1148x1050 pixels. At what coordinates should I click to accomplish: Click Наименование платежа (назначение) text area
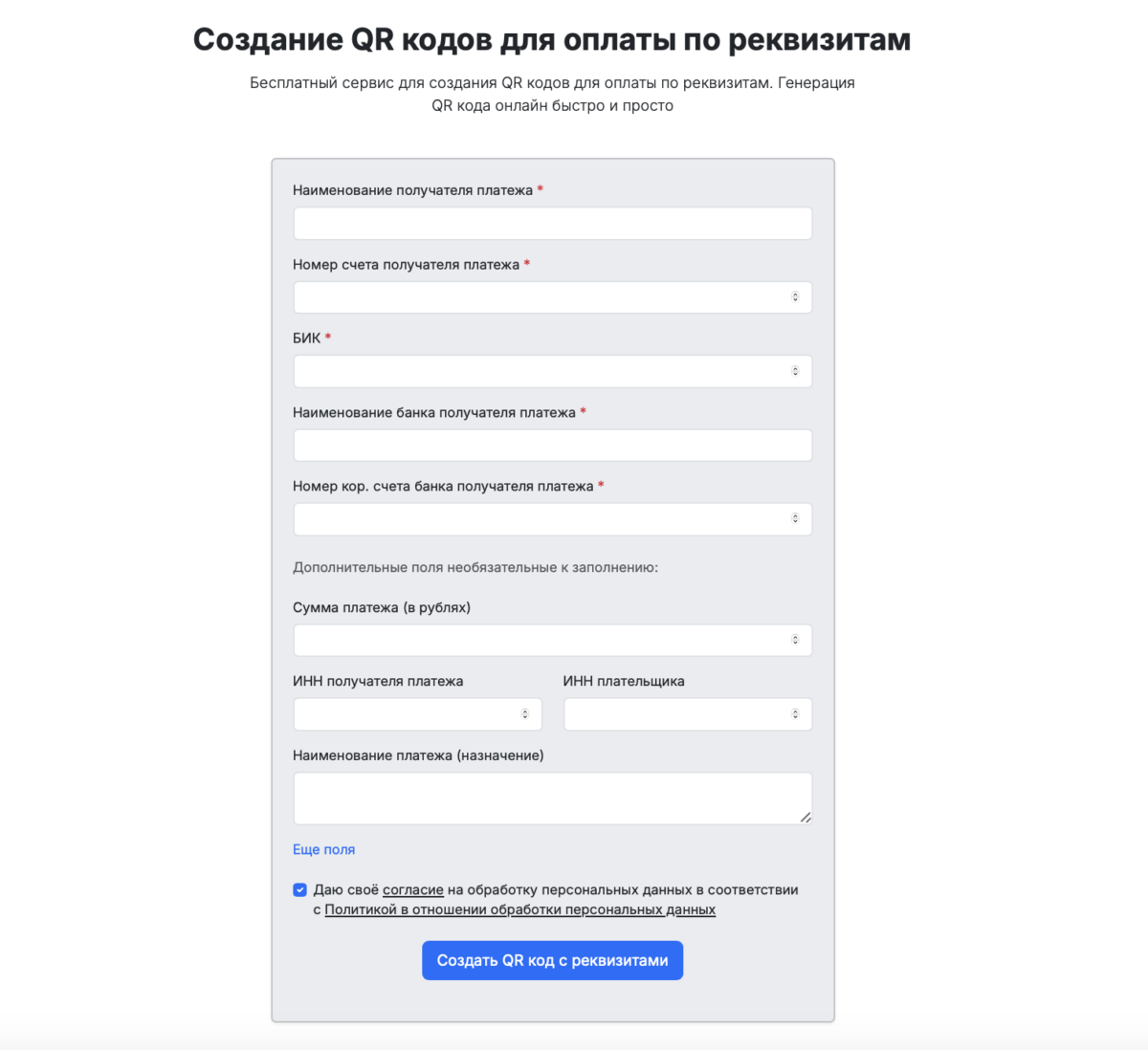(x=552, y=794)
